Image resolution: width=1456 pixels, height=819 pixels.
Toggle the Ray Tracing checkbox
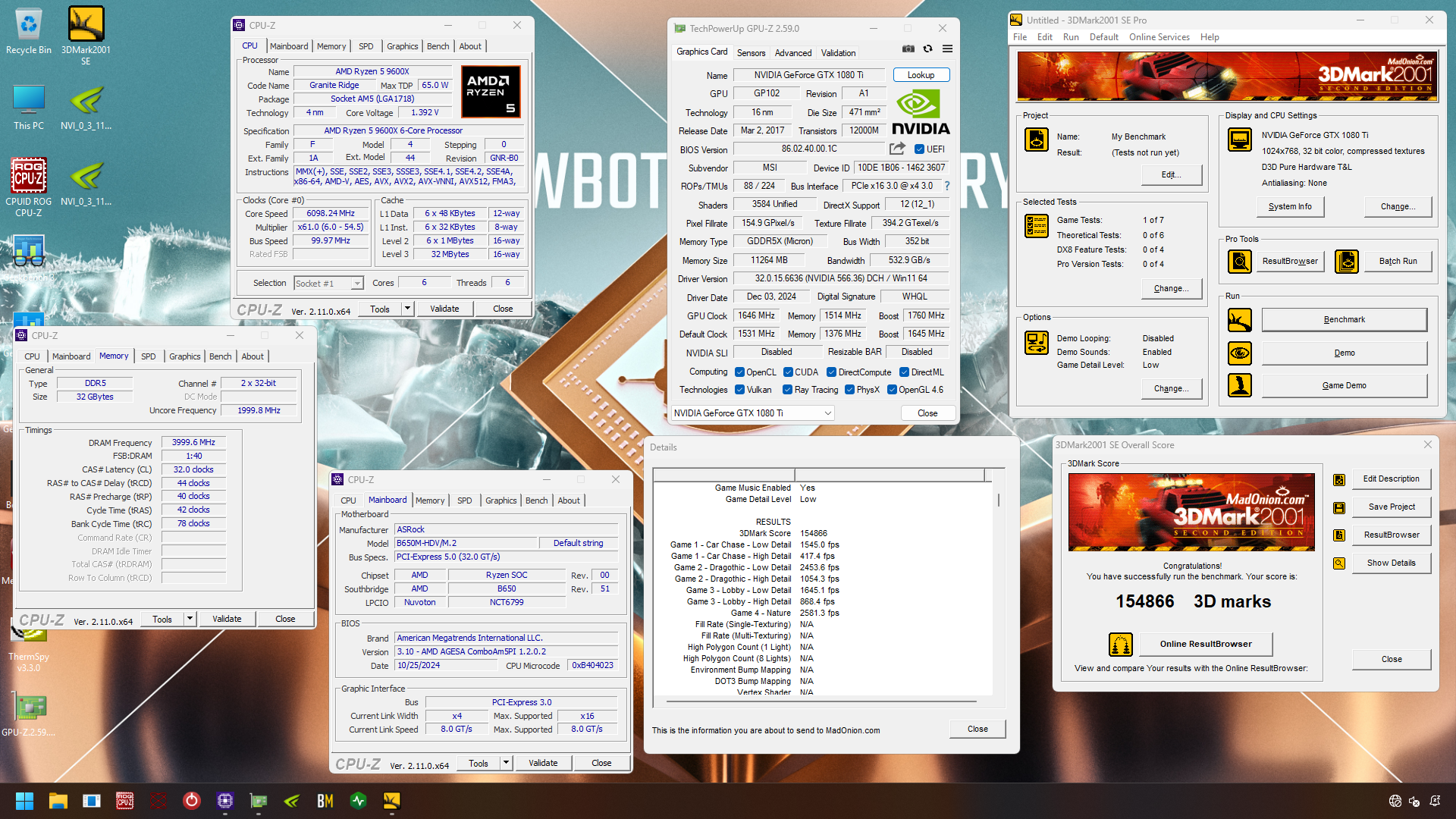tap(788, 390)
